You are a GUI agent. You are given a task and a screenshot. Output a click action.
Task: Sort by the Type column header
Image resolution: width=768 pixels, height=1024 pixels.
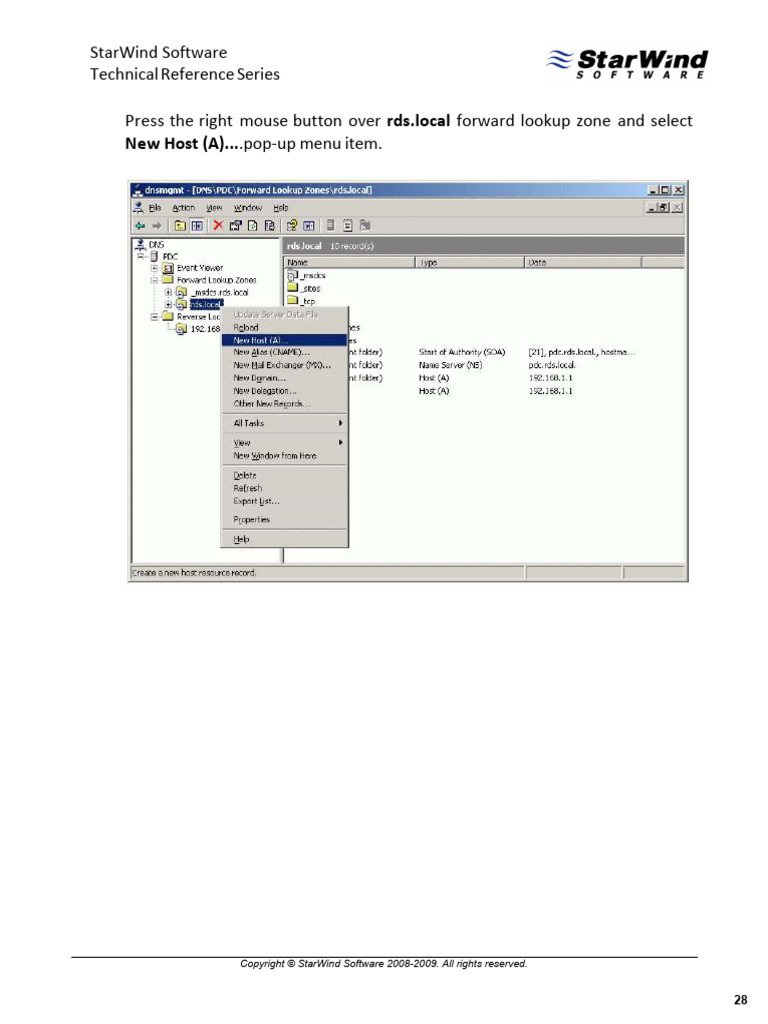[470, 263]
